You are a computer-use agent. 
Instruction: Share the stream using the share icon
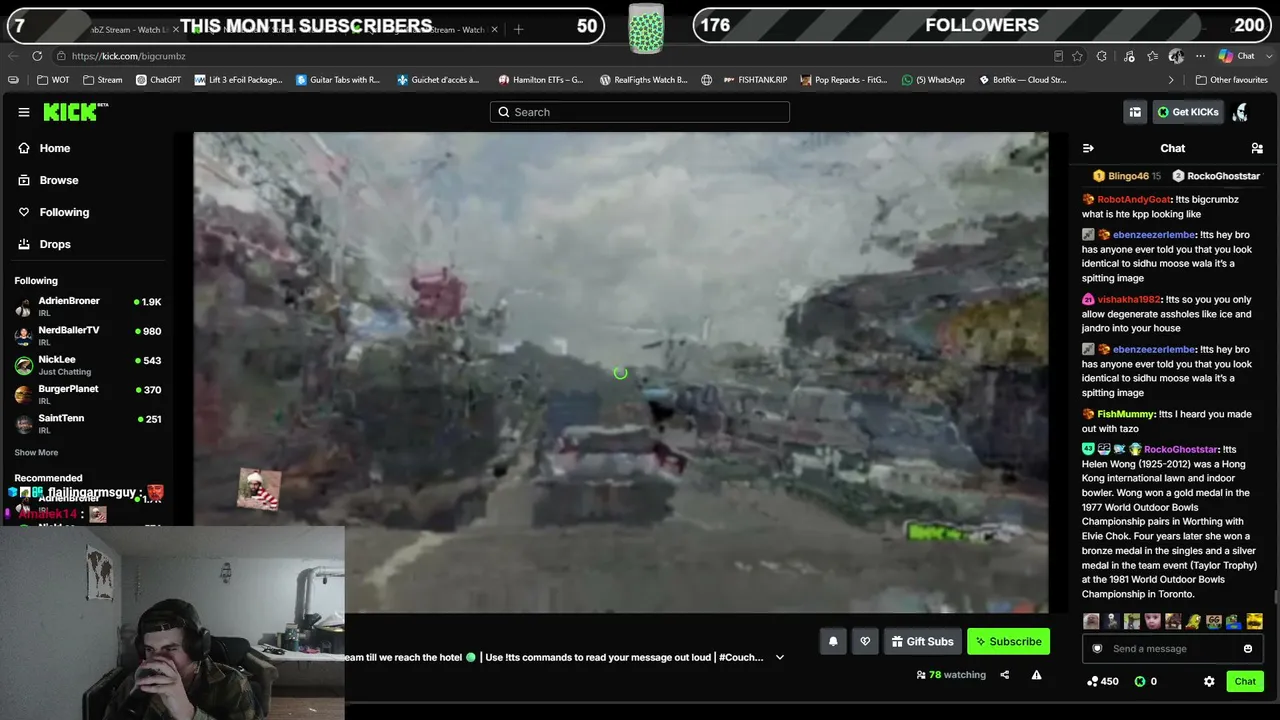1005,675
